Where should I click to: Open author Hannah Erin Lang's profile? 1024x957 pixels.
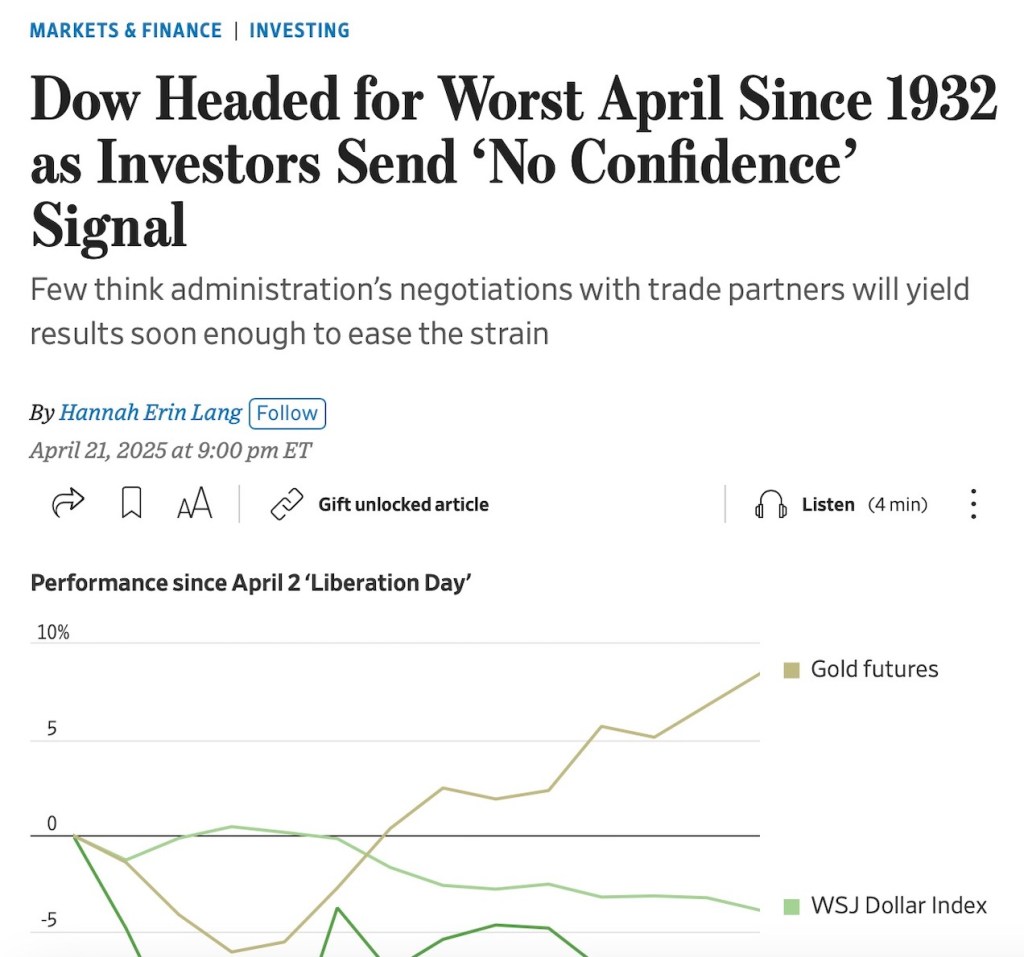point(150,413)
